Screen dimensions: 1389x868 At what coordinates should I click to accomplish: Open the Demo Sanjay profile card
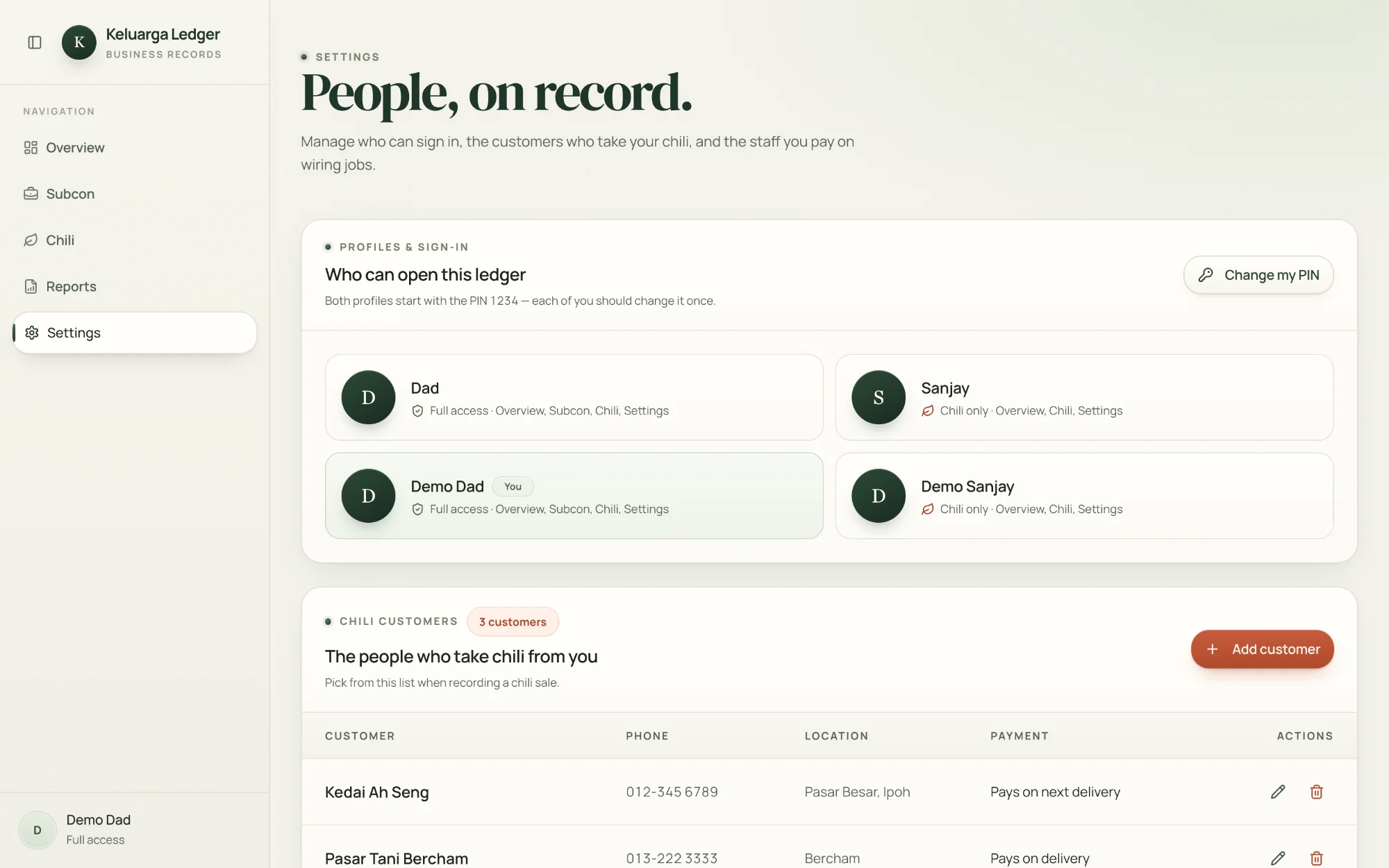(1084, 496)
